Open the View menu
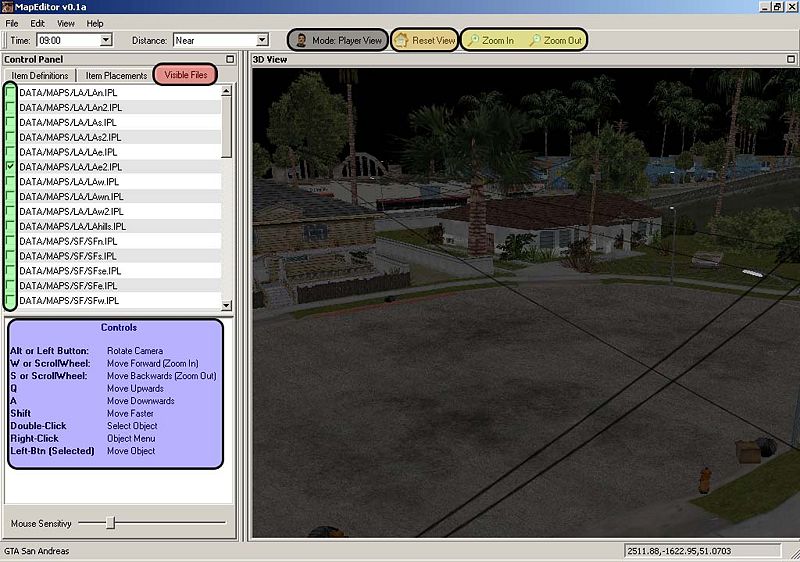The image size is (800, 562). (66, 23)
